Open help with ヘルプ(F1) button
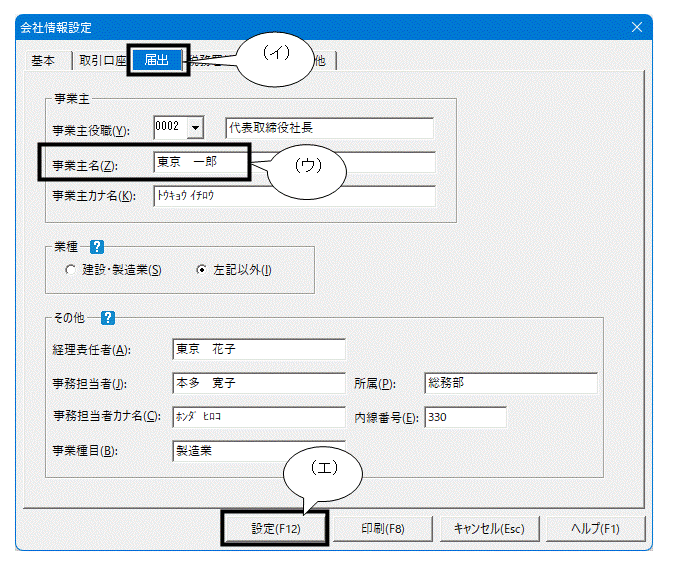The height and width of the screenshot is (582, 673). click(596, 529)
